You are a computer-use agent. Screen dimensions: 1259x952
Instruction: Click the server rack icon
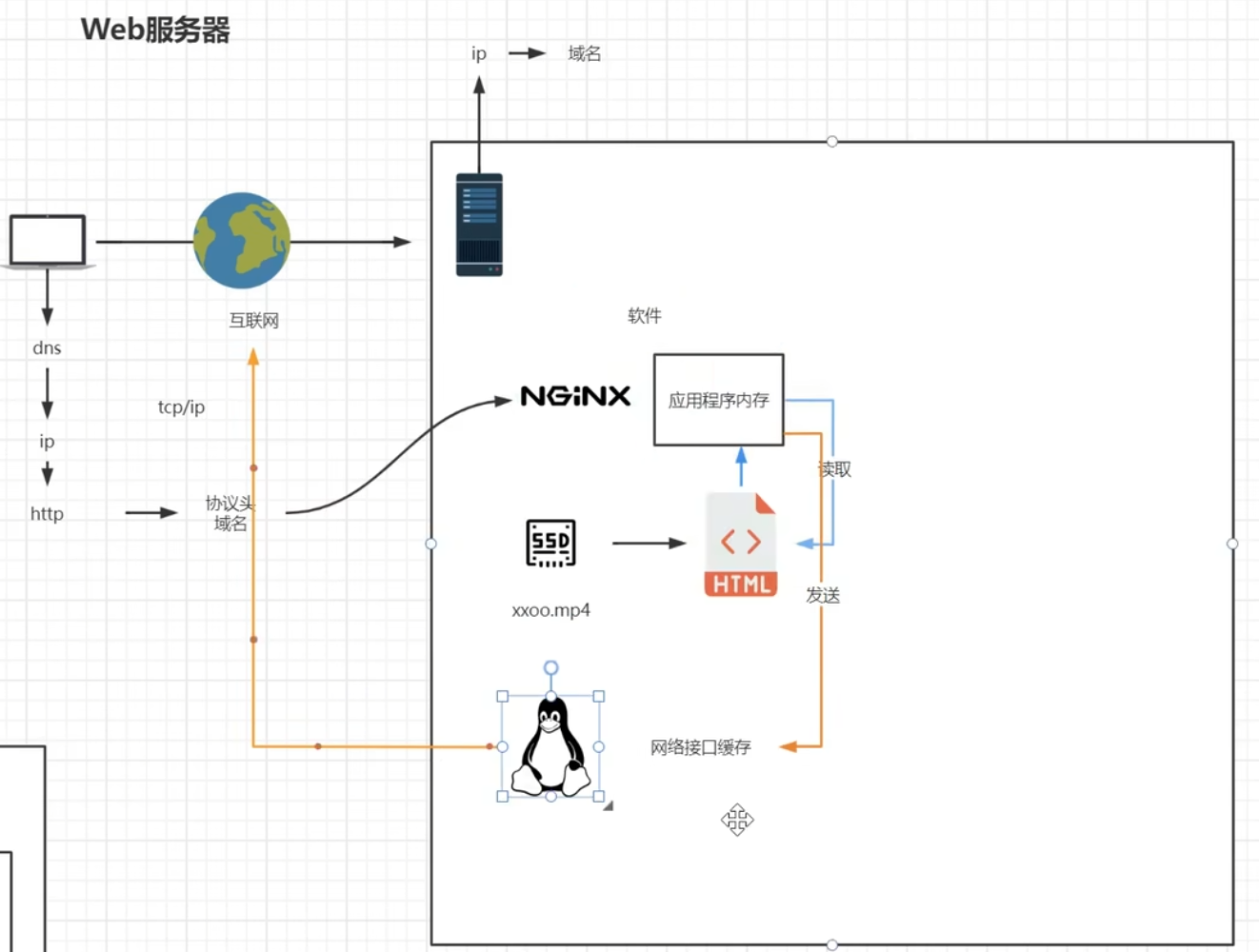click(x=479, y=225)
